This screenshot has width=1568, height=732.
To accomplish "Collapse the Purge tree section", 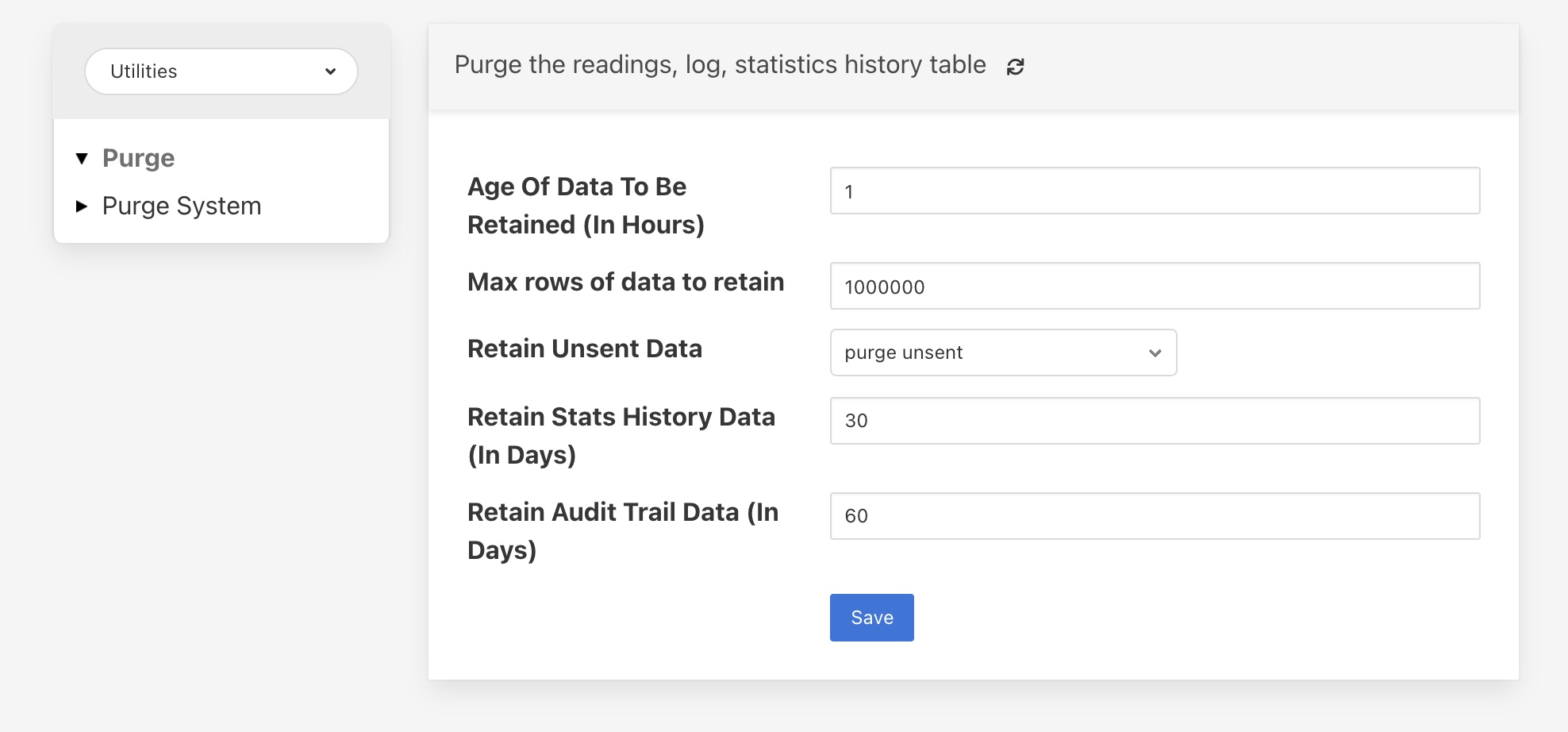I will point(82,158).
